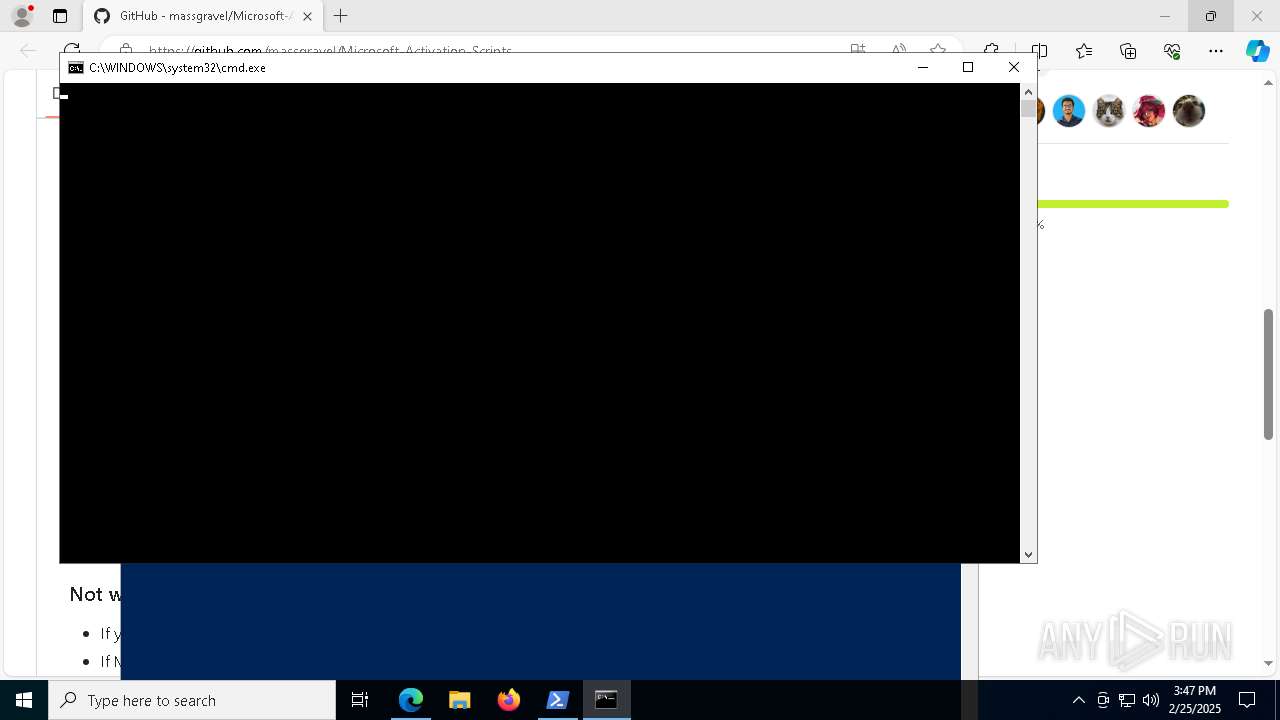The width and height of the screenshot is (1280, 720).
Task: Close the GitHub massgravel browser tab
Action: (307, 16)
